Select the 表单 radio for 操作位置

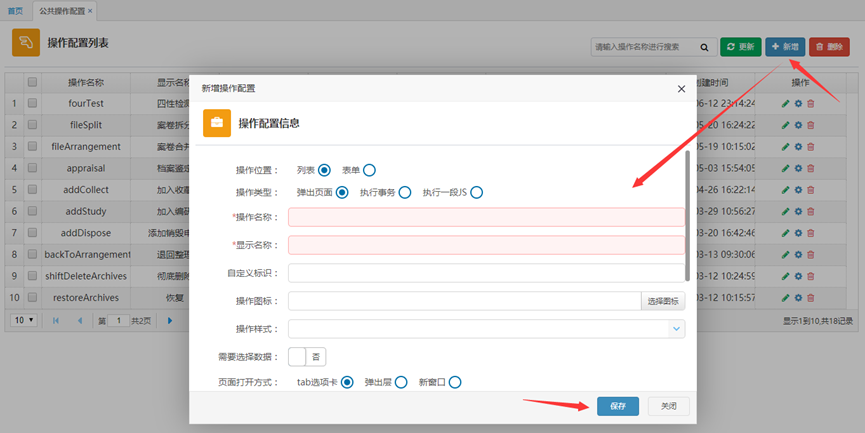[370, 170]
